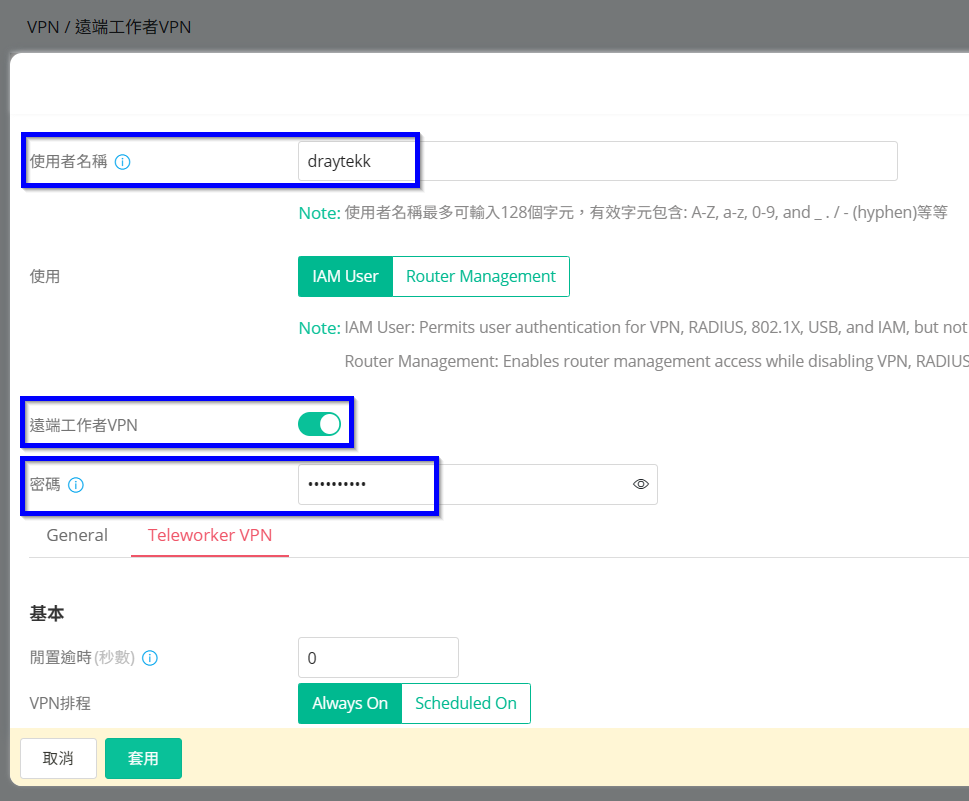Click the VPN排程 label text
The width and height of the screenshot is (969, 801).
pos(60,703)
